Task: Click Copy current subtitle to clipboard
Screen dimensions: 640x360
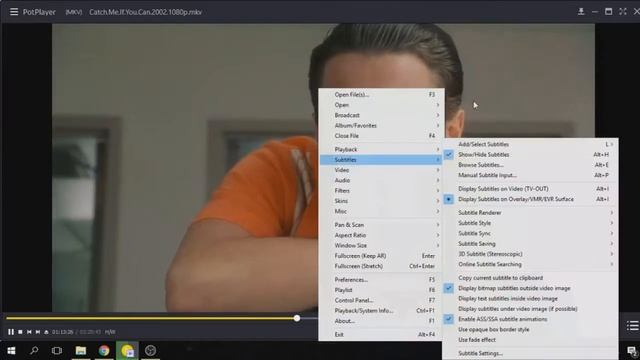Action: 530,278
